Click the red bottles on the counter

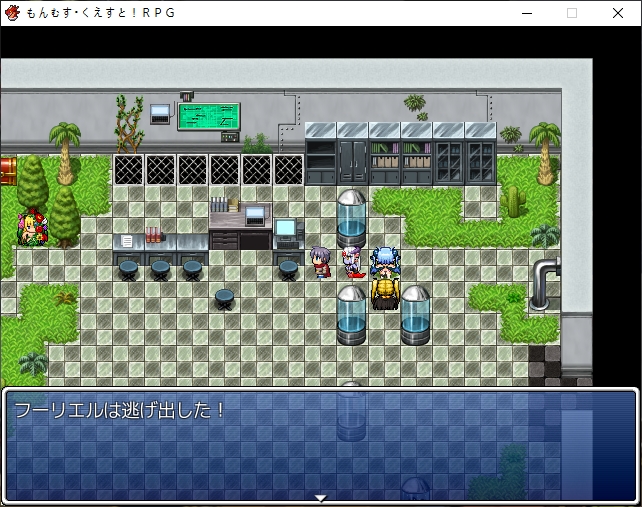point(153,235)
